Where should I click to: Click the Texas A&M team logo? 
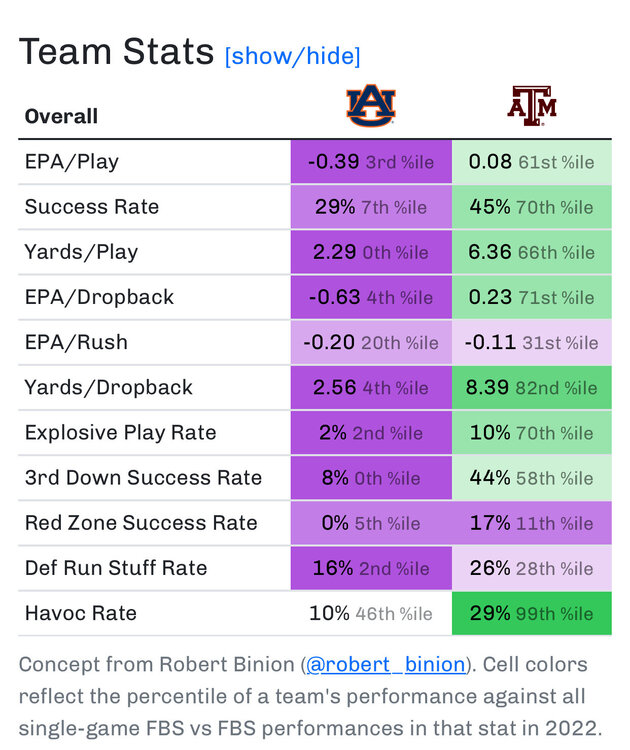coord(531,105)
